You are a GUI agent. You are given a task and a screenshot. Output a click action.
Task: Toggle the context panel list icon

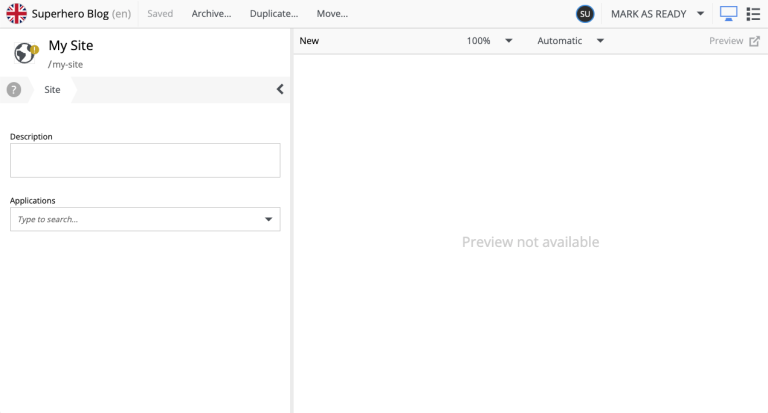point(754,14)
